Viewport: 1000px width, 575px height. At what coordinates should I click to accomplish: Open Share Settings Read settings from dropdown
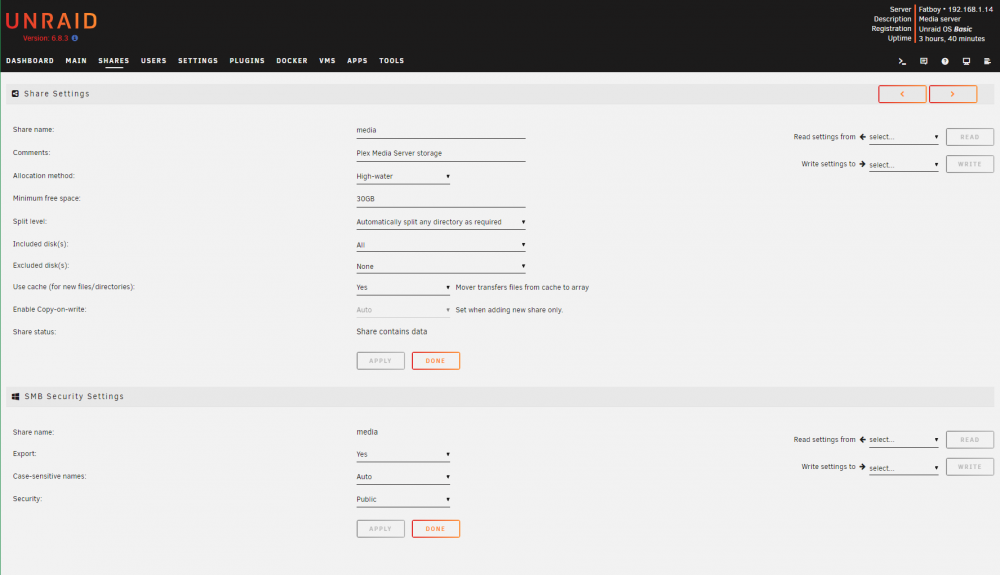904,137
